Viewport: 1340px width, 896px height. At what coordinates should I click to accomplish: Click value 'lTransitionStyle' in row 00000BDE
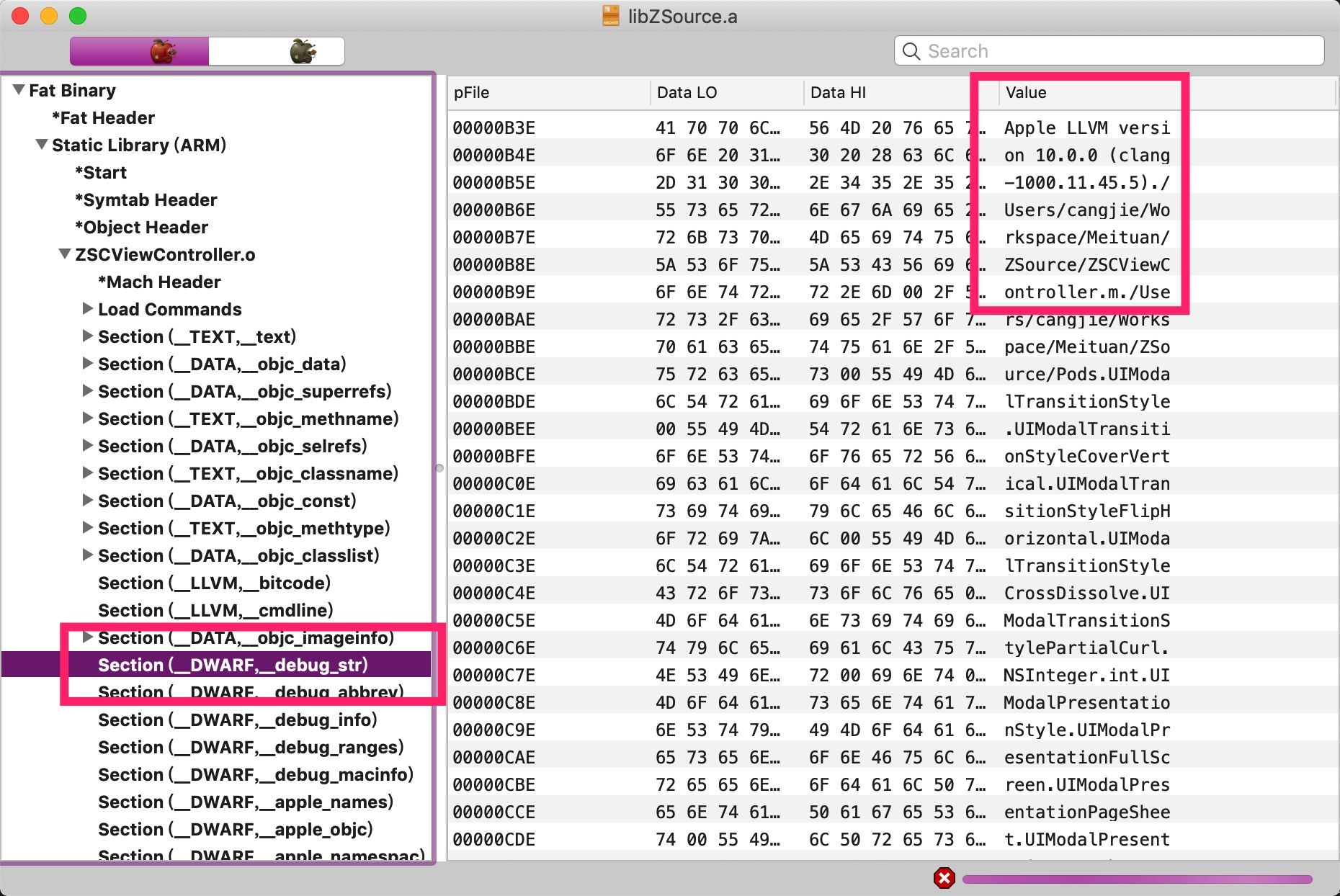1086,401
